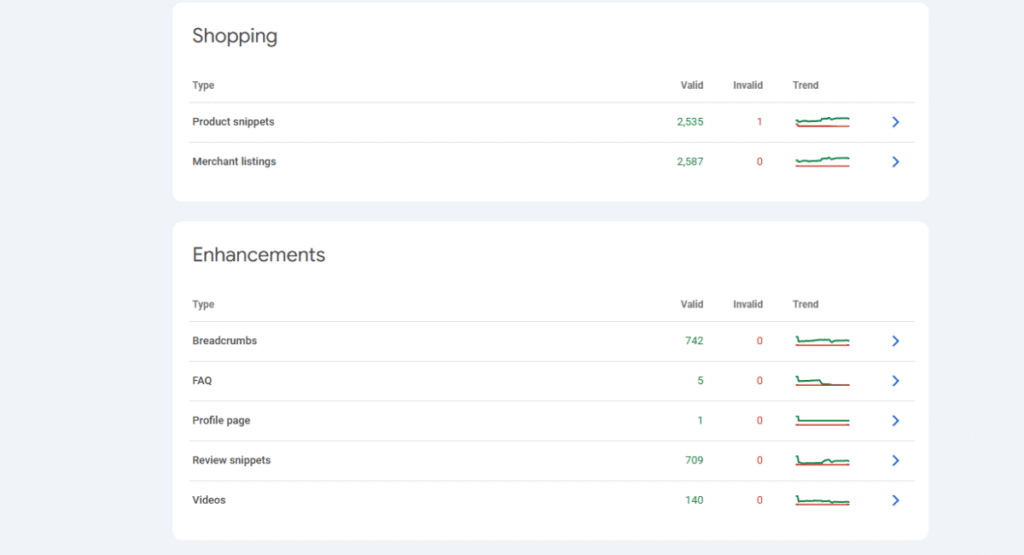Click the Breadcrumbs enhancement label
1024x555 pixels.
(224, 341)
